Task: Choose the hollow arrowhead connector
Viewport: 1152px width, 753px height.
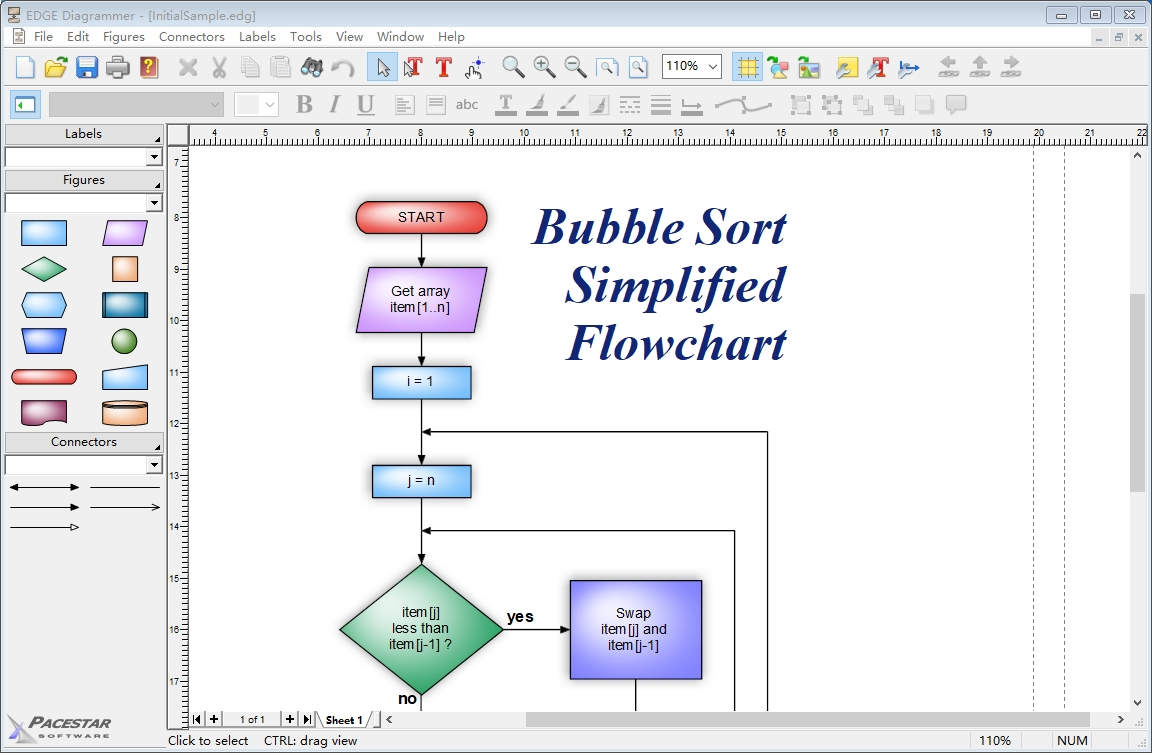Action: pyautogui.click(x=44, y=527)
